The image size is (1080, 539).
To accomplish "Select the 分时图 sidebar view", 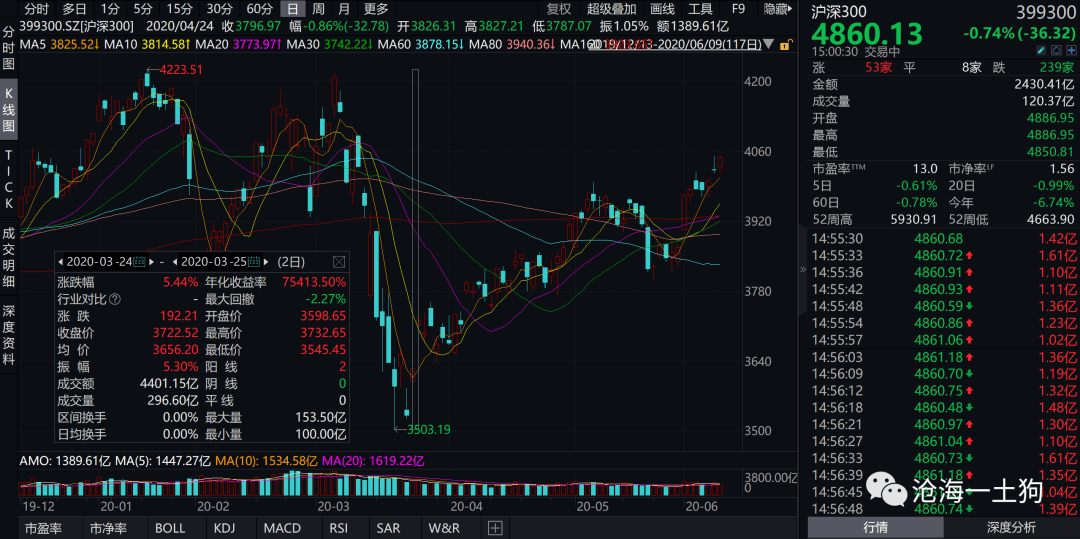I will point(8,49).
